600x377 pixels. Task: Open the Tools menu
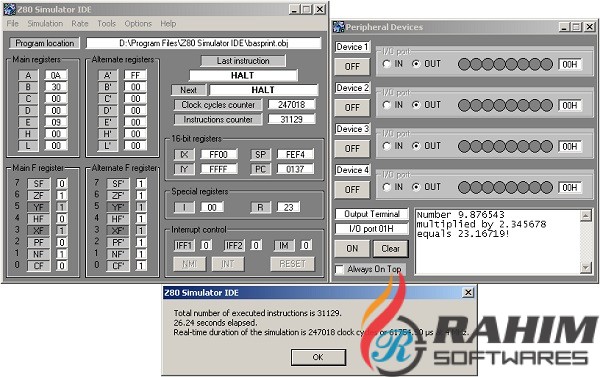[106, 24]
